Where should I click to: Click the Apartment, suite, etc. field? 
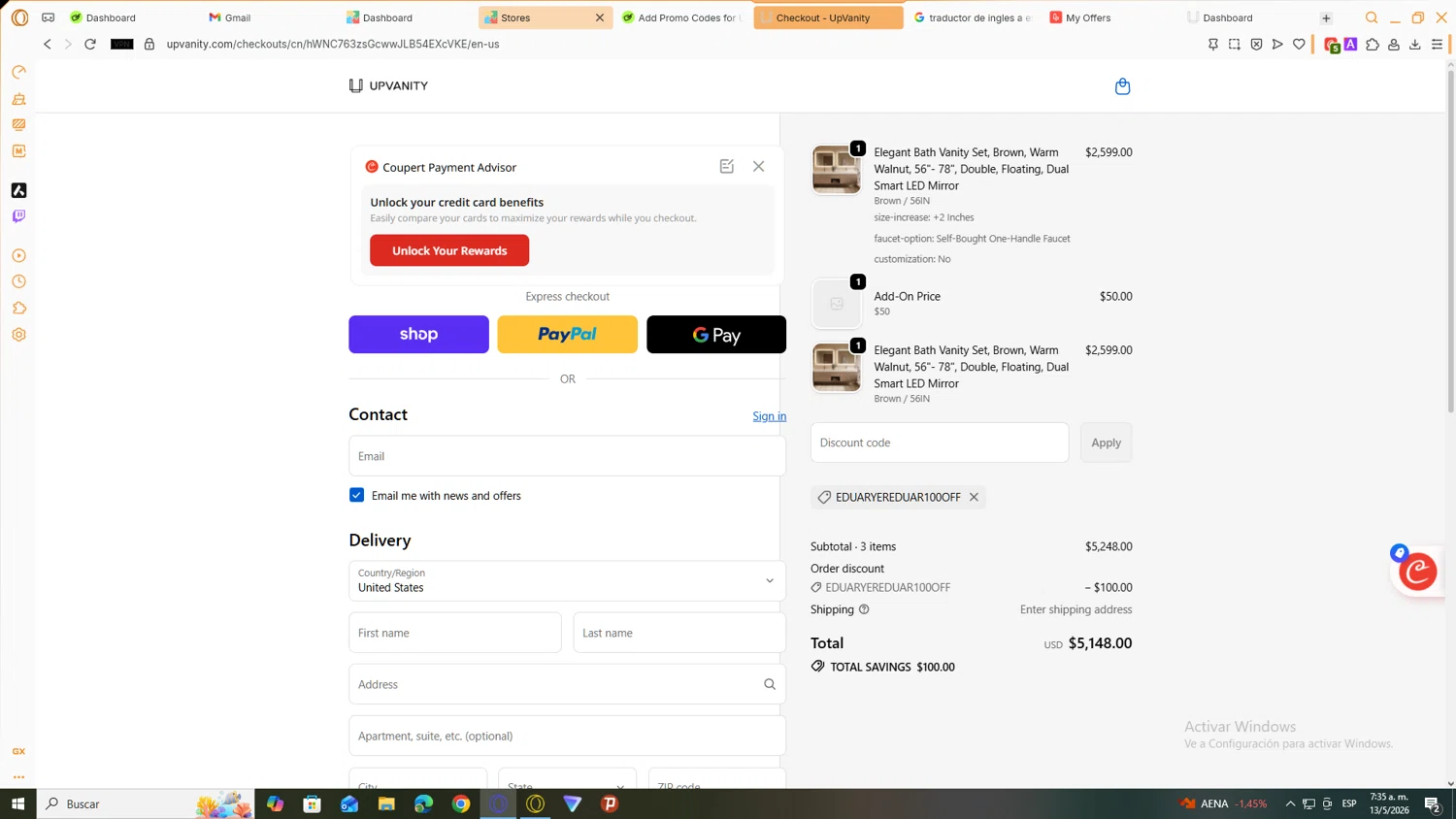(567, 736)
